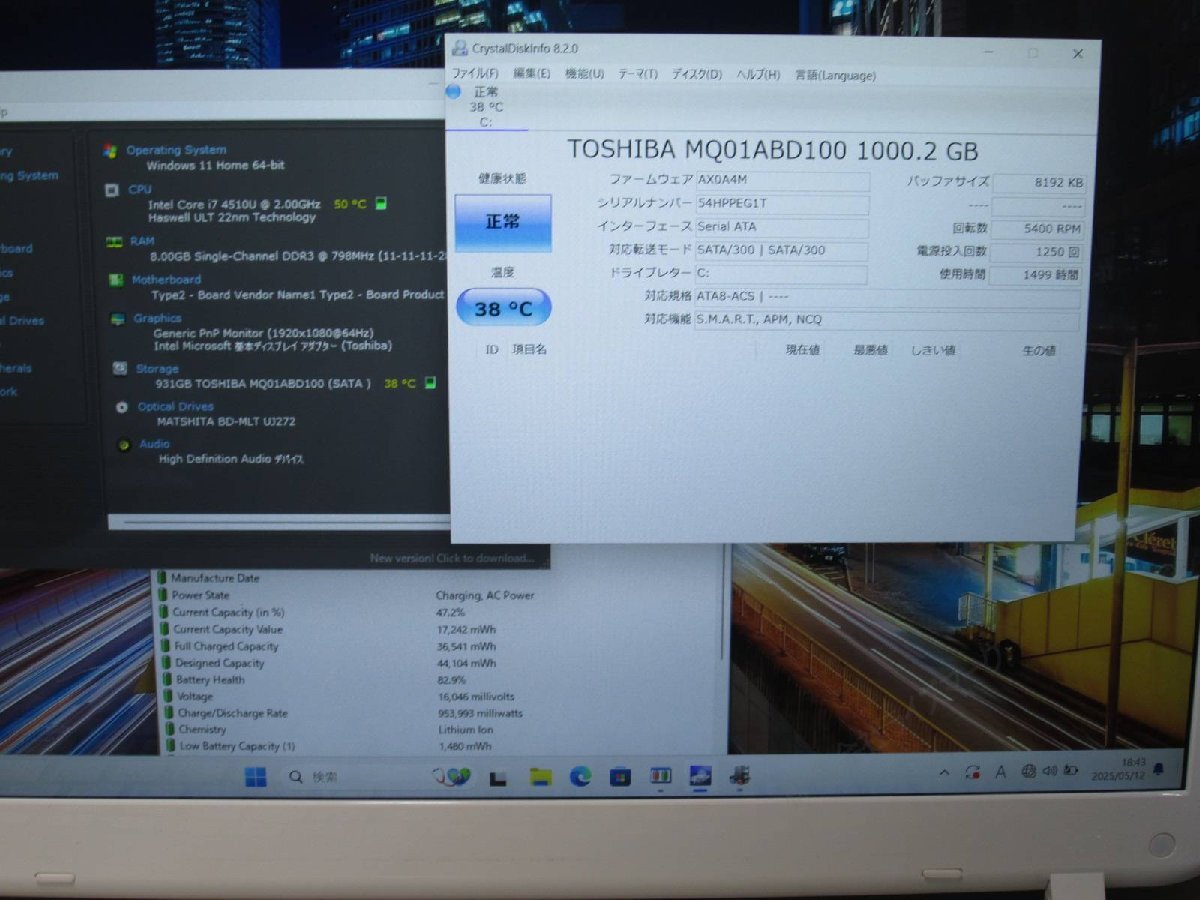1200x900 pixels.
Task: Open the テーマ(T) menu in CrystalDiskInfo
Action: coord(638,74)
